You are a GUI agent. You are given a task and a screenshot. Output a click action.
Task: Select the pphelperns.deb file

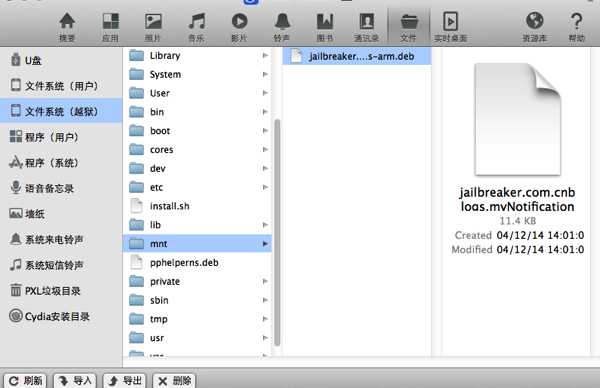(197, 262)
